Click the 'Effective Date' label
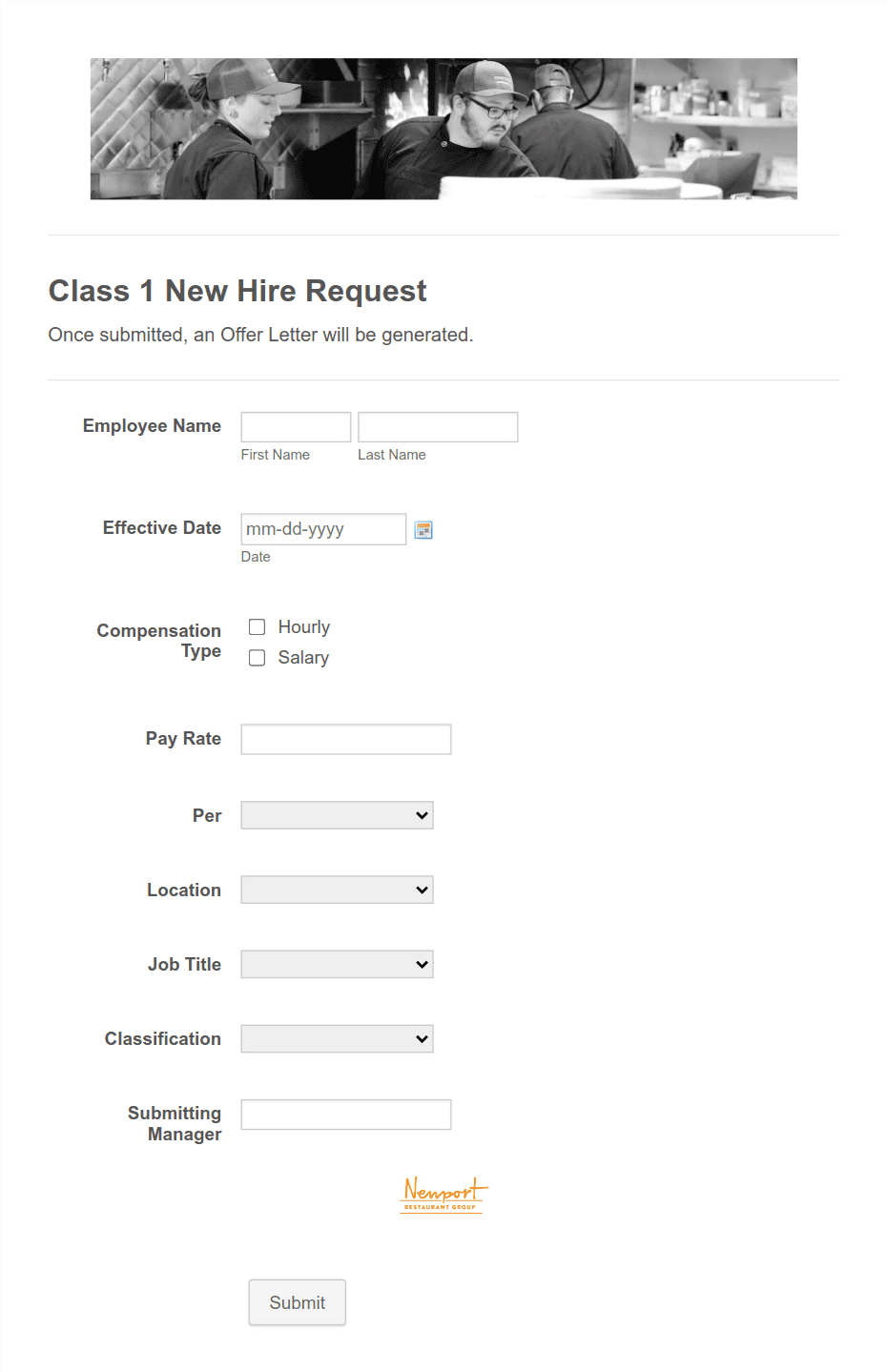 [x=162, y=528]
